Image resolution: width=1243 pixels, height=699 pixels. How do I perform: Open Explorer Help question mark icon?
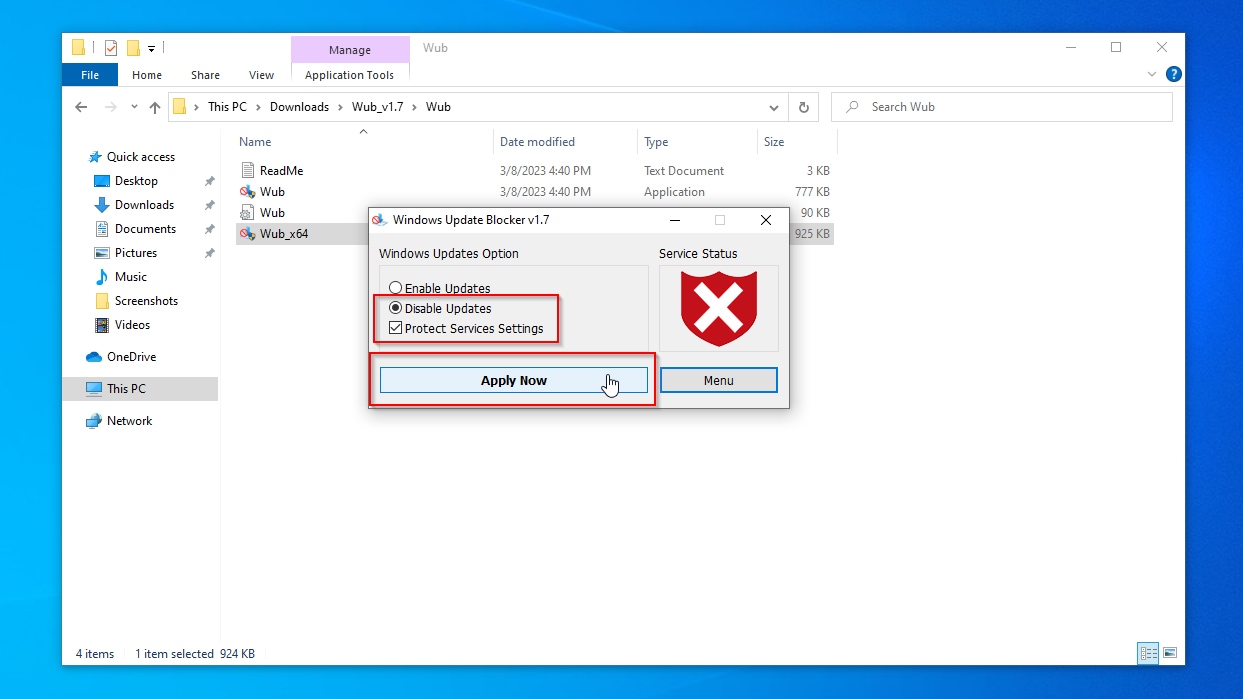[x=1174, y=74]
